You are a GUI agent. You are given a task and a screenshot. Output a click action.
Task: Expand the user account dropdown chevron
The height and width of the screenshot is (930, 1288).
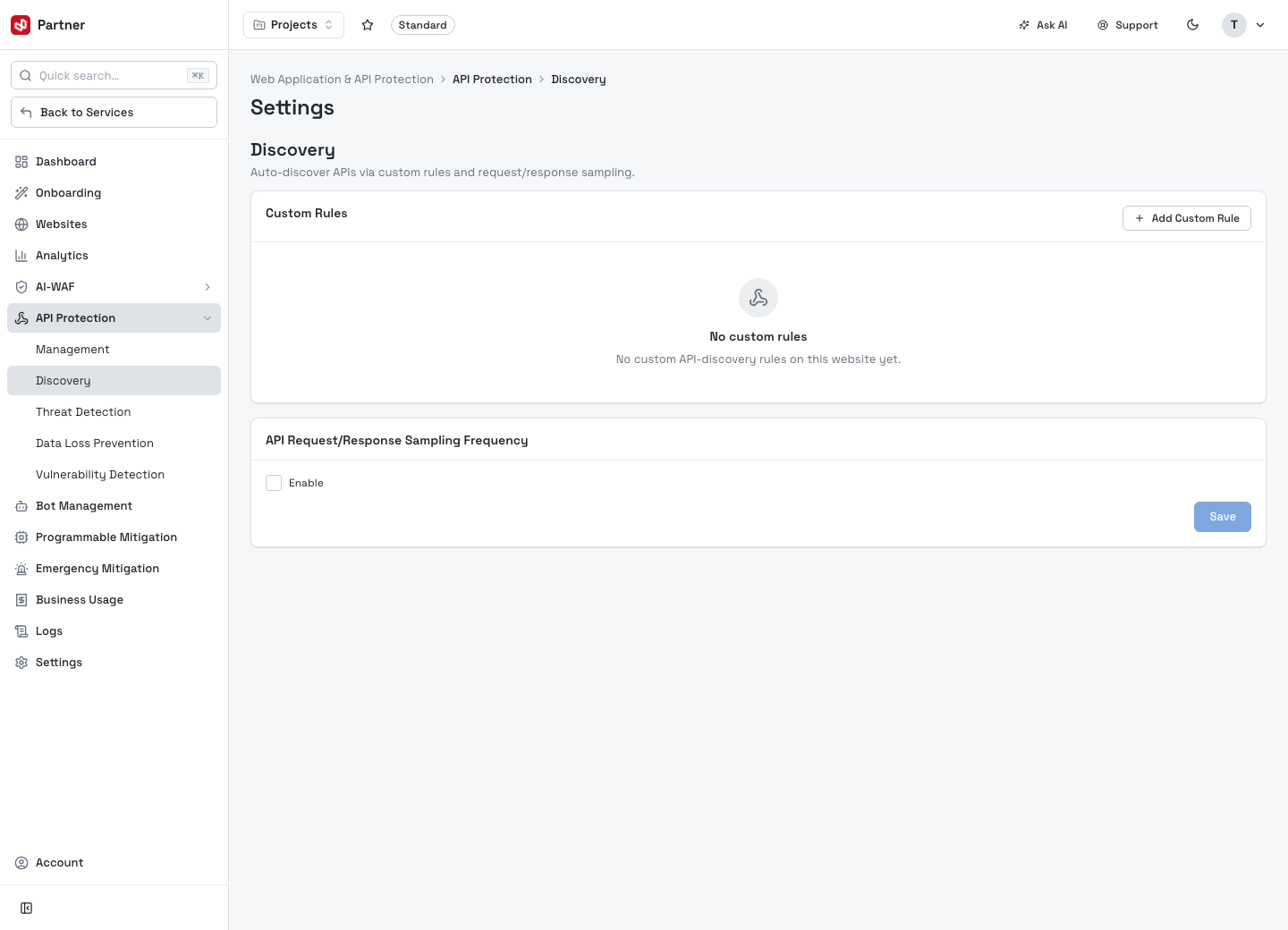point(1260,25)
